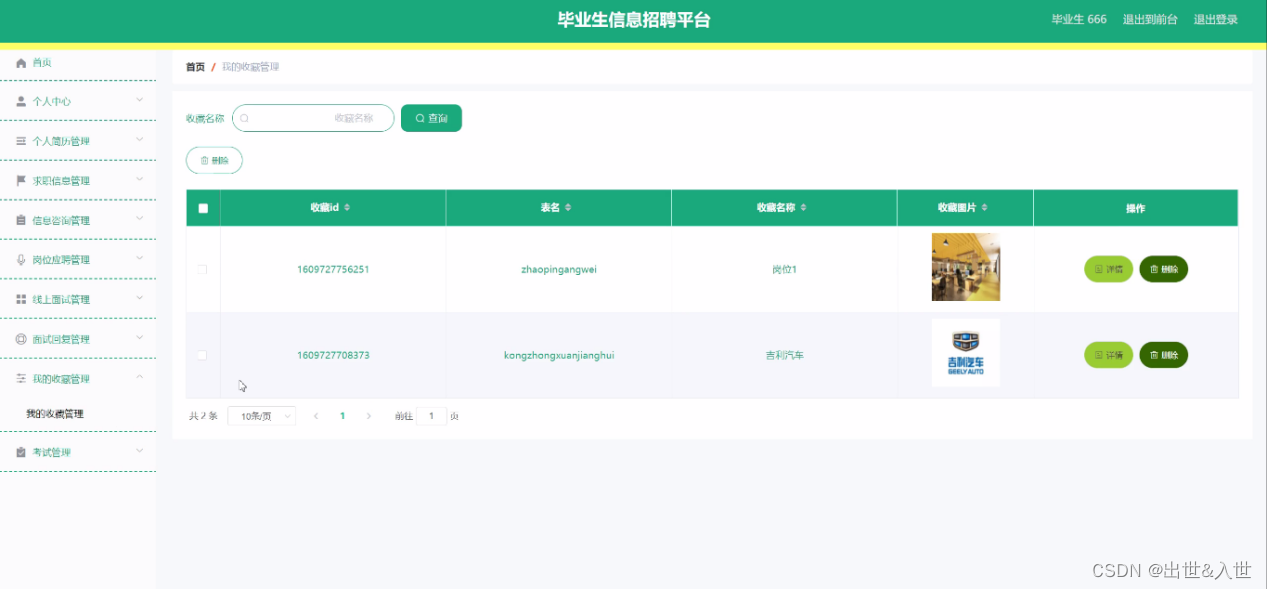The height and width of the screenshot is (589, 1267).
Task: Open 详情 for the 岗位1 row
Action: [1108, 269]
